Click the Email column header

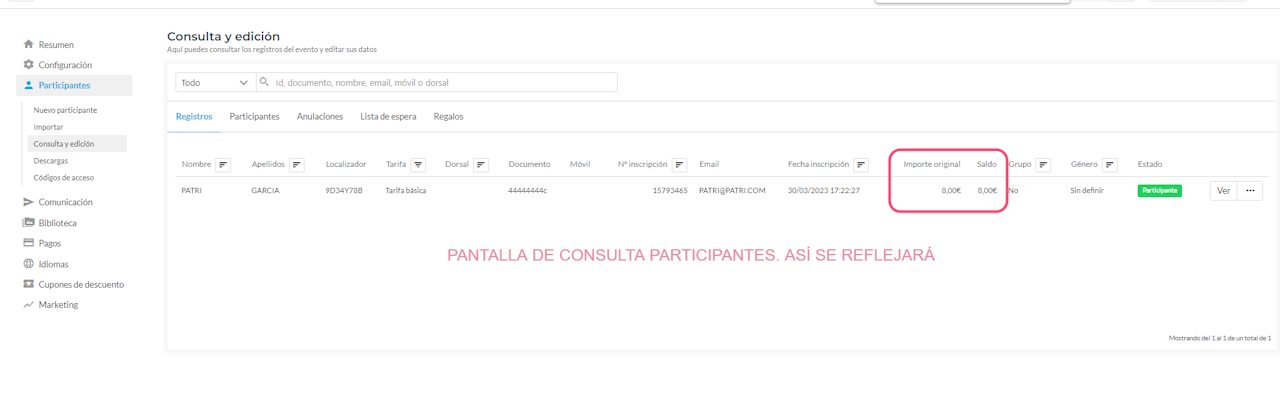[709, 164]
